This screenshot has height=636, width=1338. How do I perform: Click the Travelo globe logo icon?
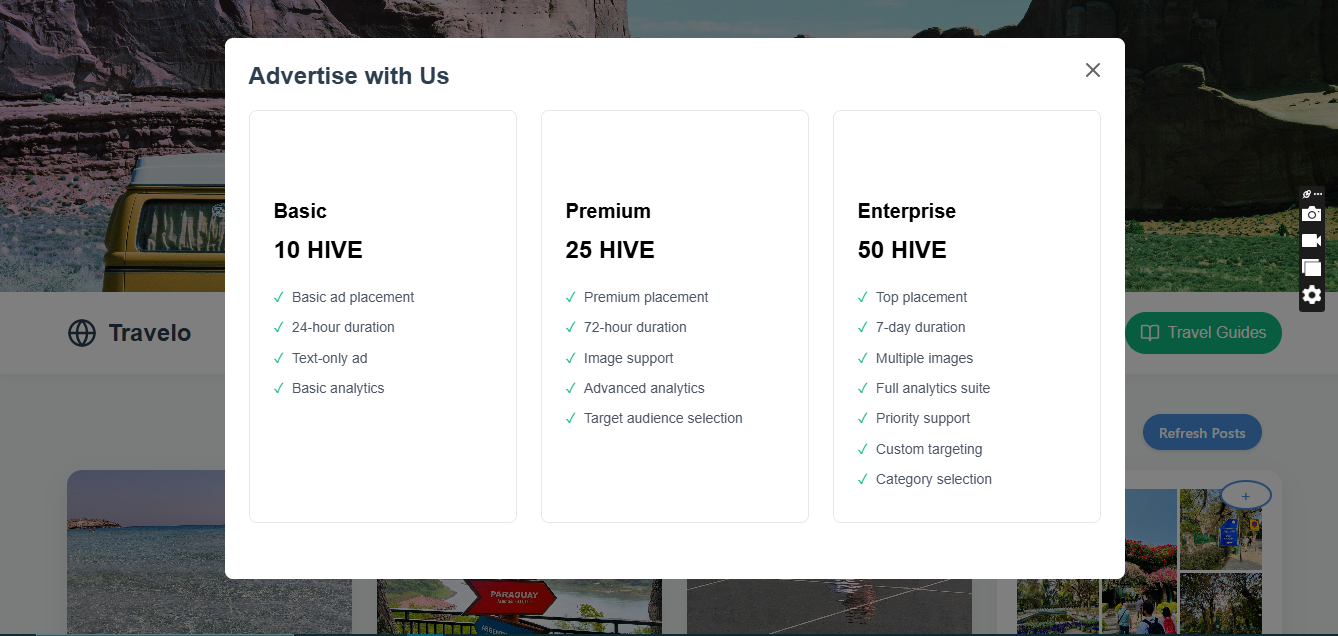click(x=82, y=333)
